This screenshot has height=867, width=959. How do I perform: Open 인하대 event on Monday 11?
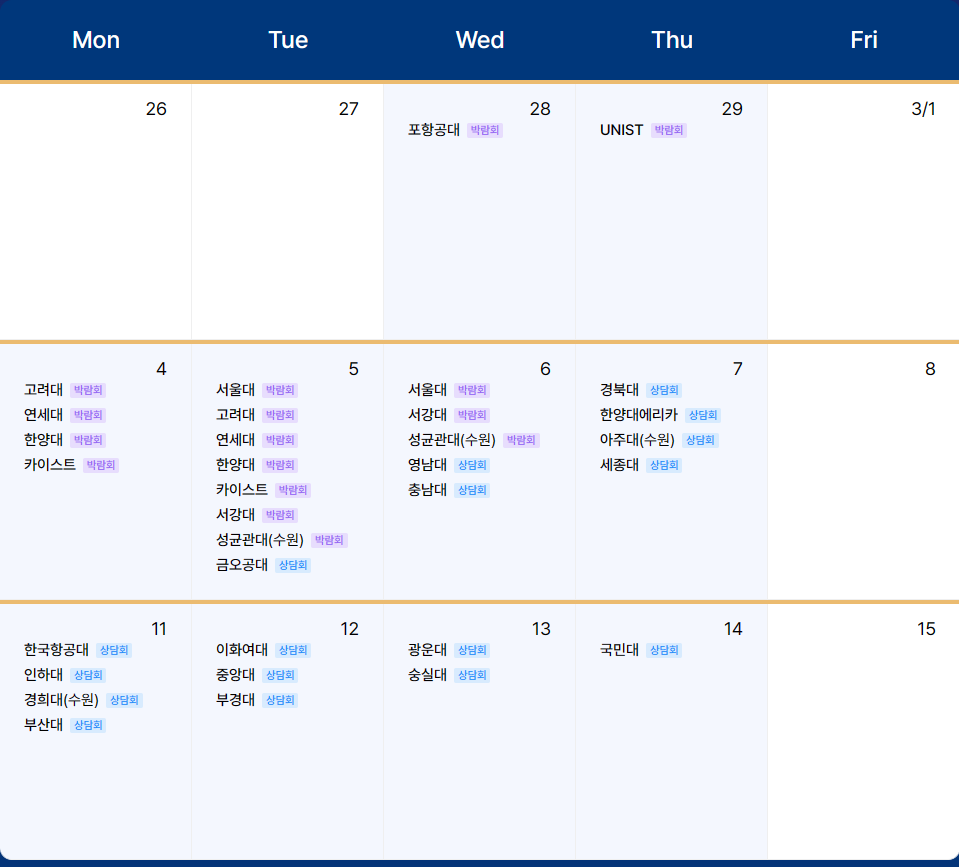pyautogui.click(x=43, y=675)
